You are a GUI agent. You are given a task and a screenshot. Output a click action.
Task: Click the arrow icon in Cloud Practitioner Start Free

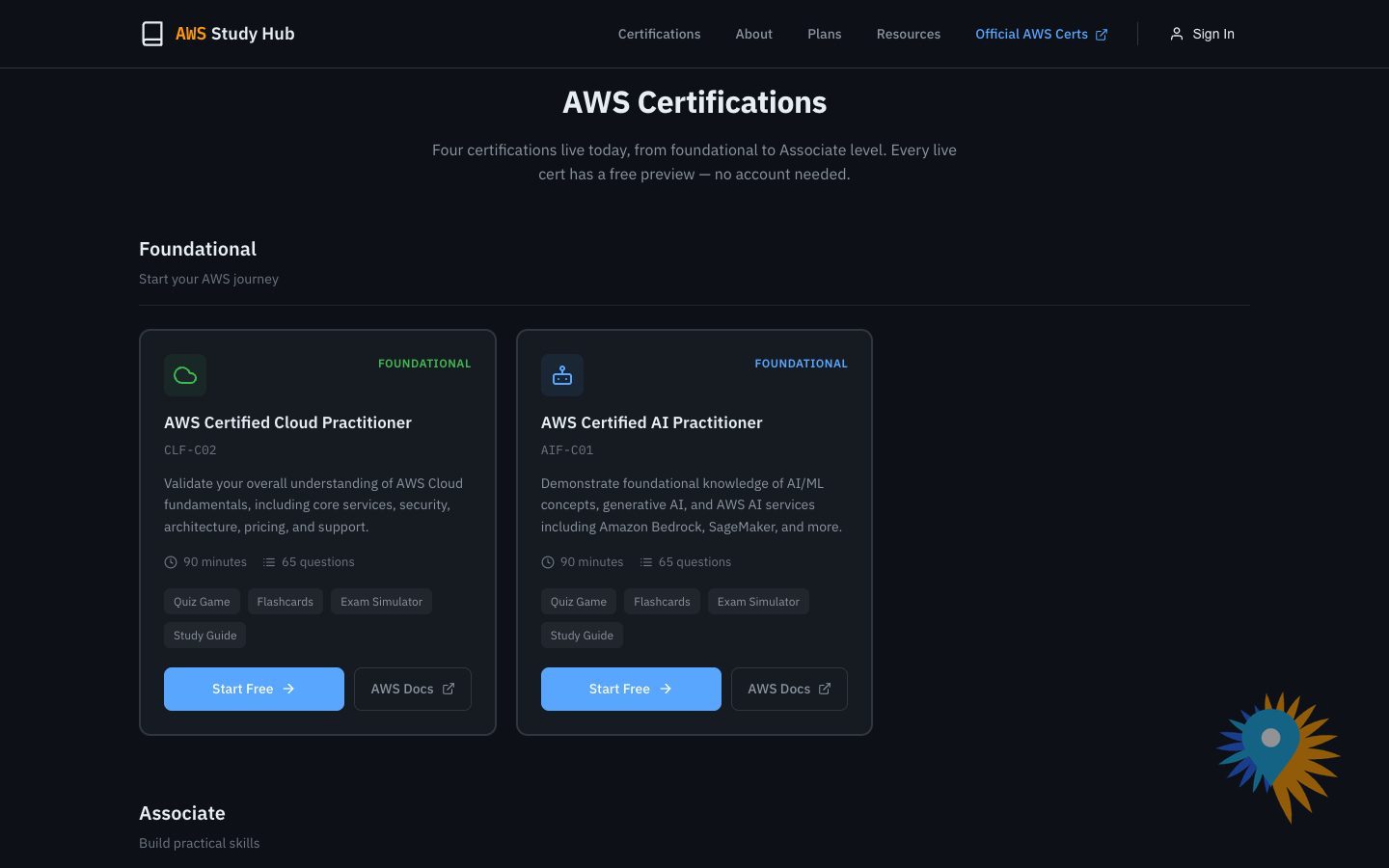(288, 689)
